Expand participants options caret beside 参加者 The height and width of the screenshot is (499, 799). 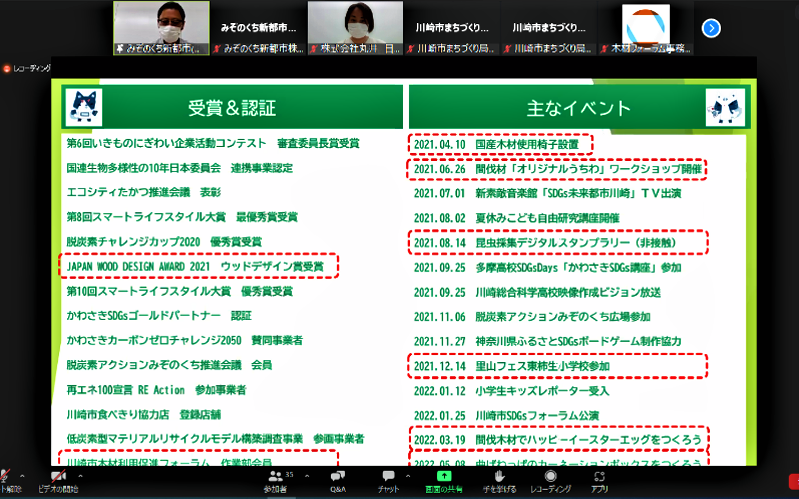(307, 476)
